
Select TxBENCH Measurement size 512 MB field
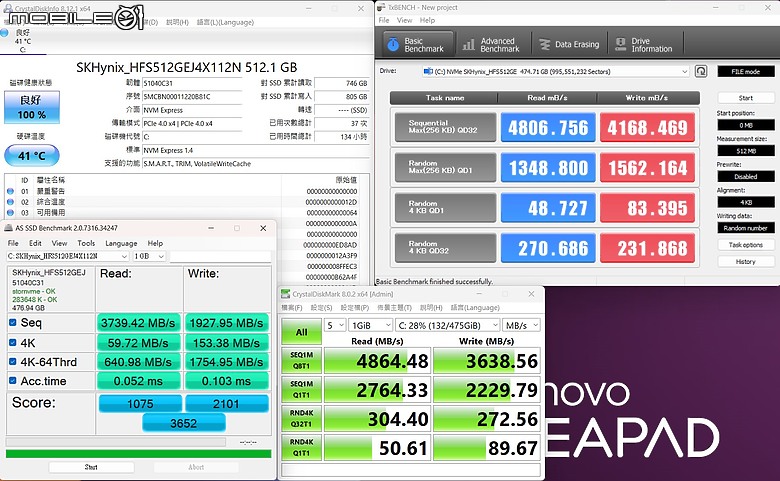click(745, 151)
